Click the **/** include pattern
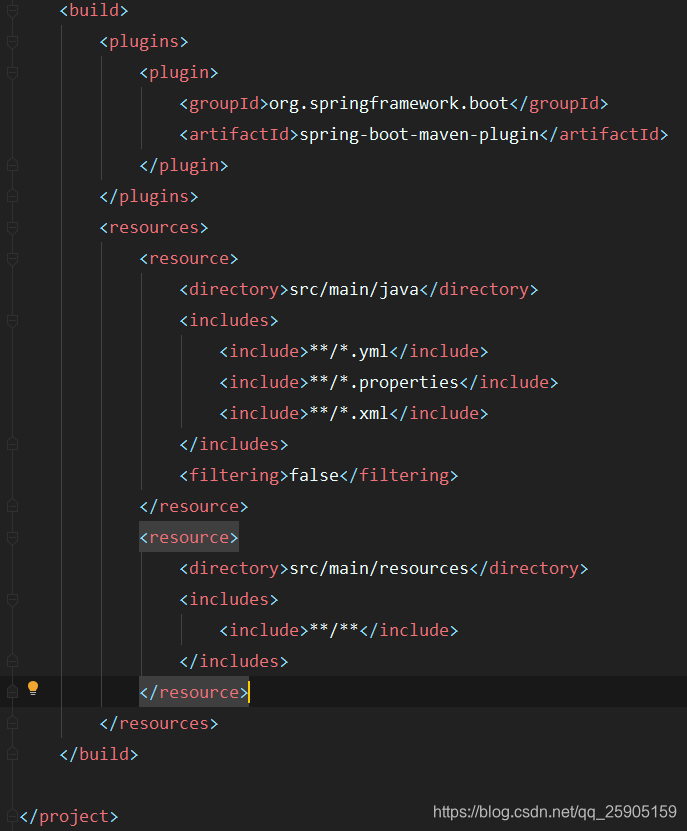 click(334, 630)
